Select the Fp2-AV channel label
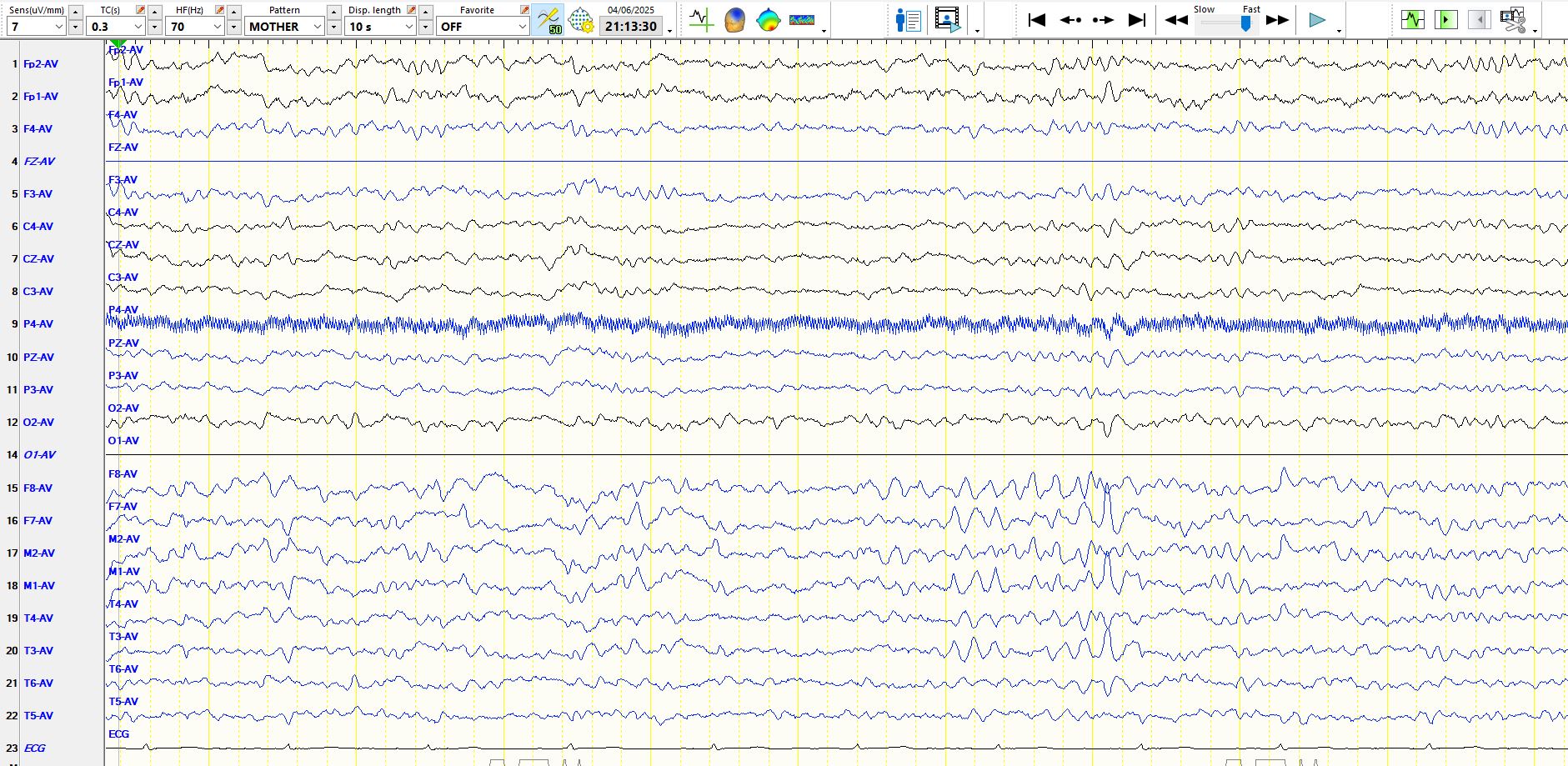 (41, 64)
